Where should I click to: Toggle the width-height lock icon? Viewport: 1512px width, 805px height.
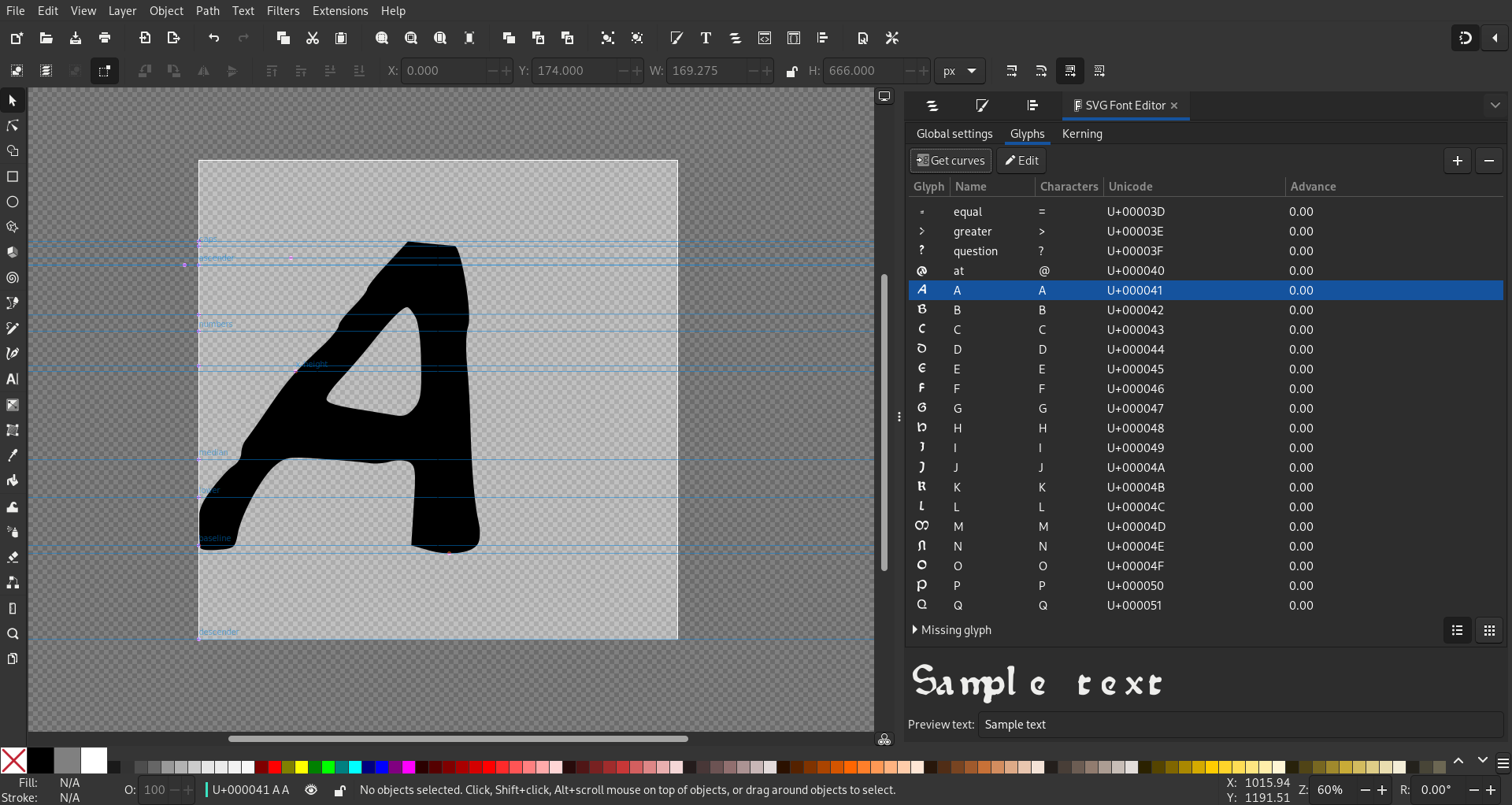(x=792, y=71)
